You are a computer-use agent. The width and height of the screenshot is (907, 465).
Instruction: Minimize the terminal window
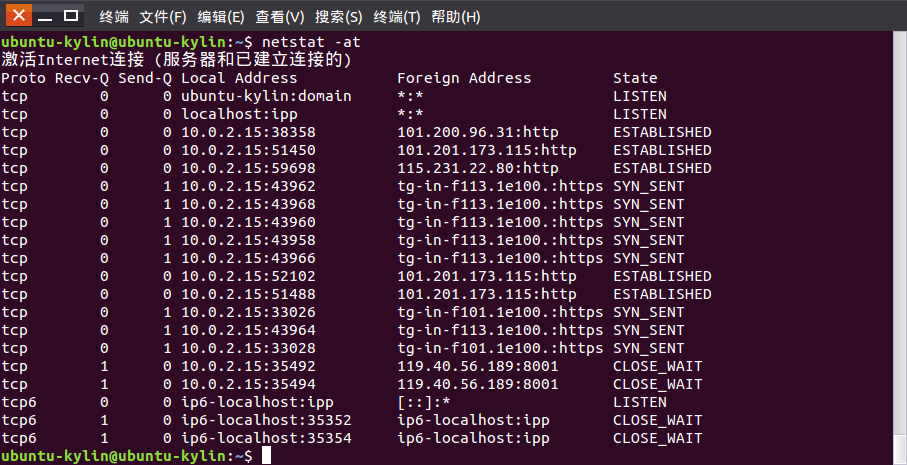point(45,16)
